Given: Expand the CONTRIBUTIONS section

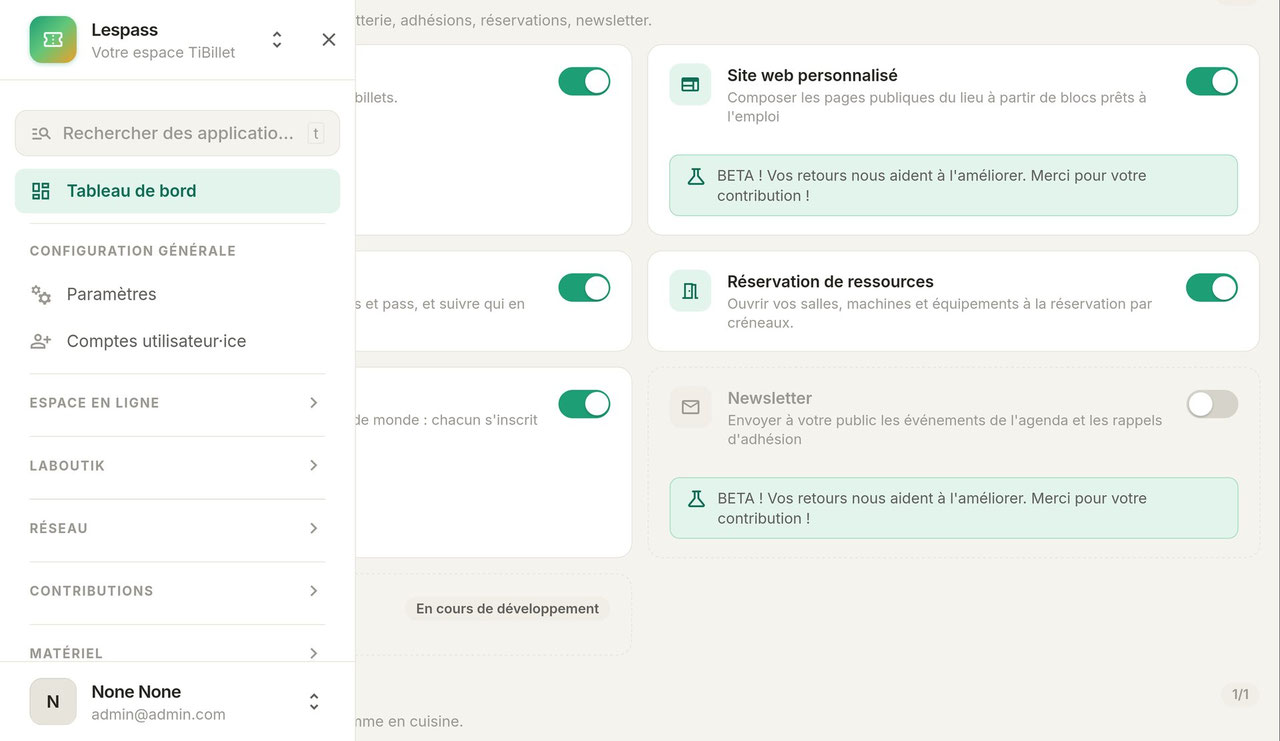Looking at the screenshot, I should coord(177,591).
